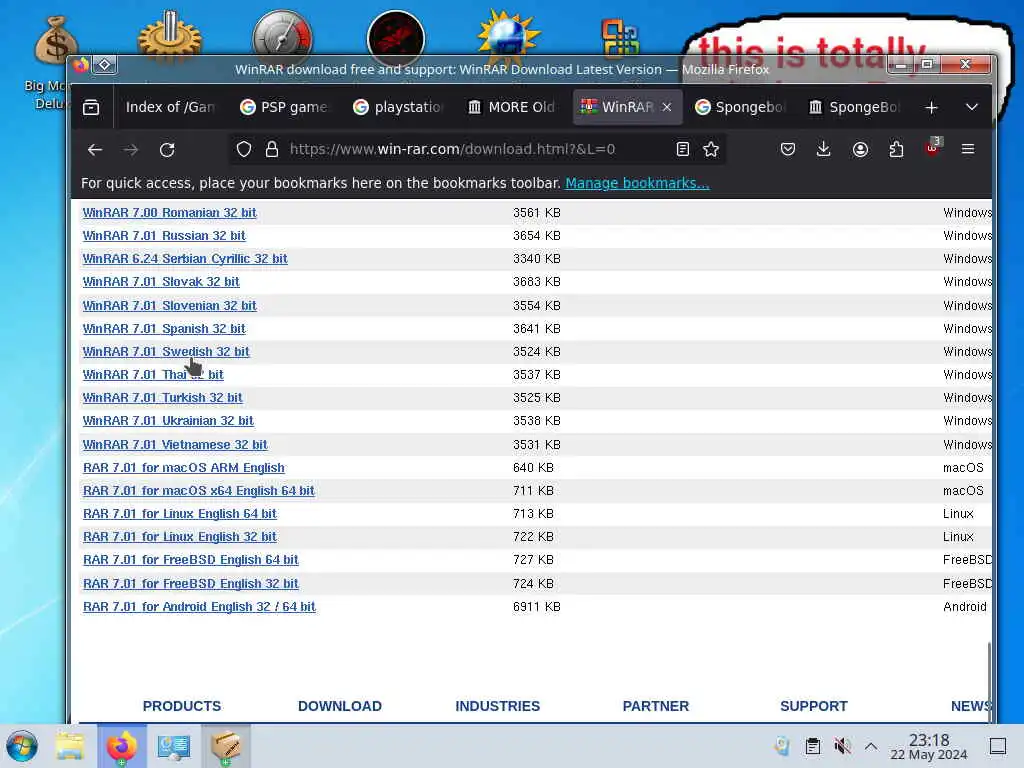Click the show desktop button in taskbar
1024x768 pixels.
coord(998,746)
